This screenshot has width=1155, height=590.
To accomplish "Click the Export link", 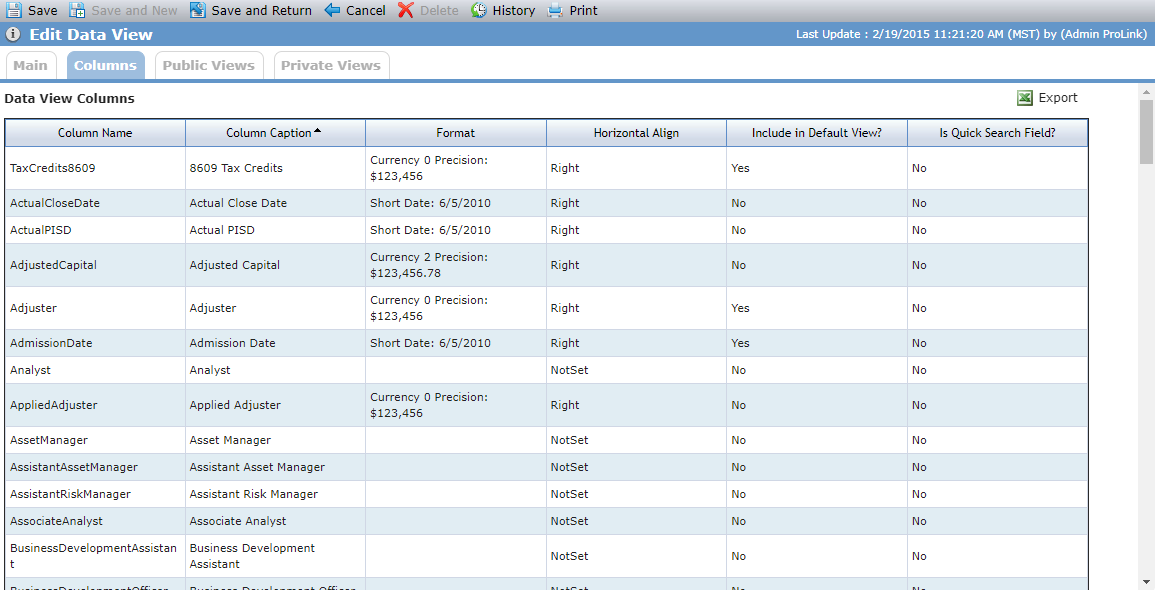I will (1058, 98).
